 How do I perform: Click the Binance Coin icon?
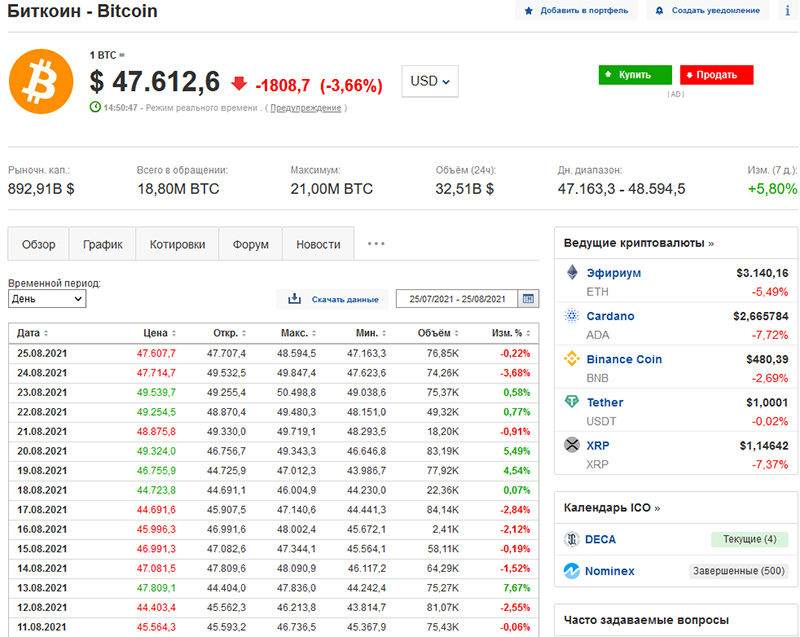pos(572,359)
